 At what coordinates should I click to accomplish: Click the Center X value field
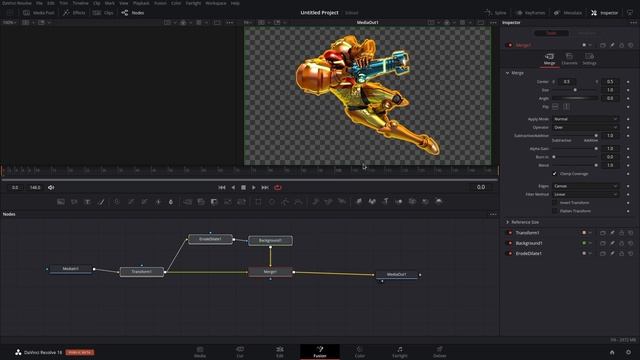567,82
